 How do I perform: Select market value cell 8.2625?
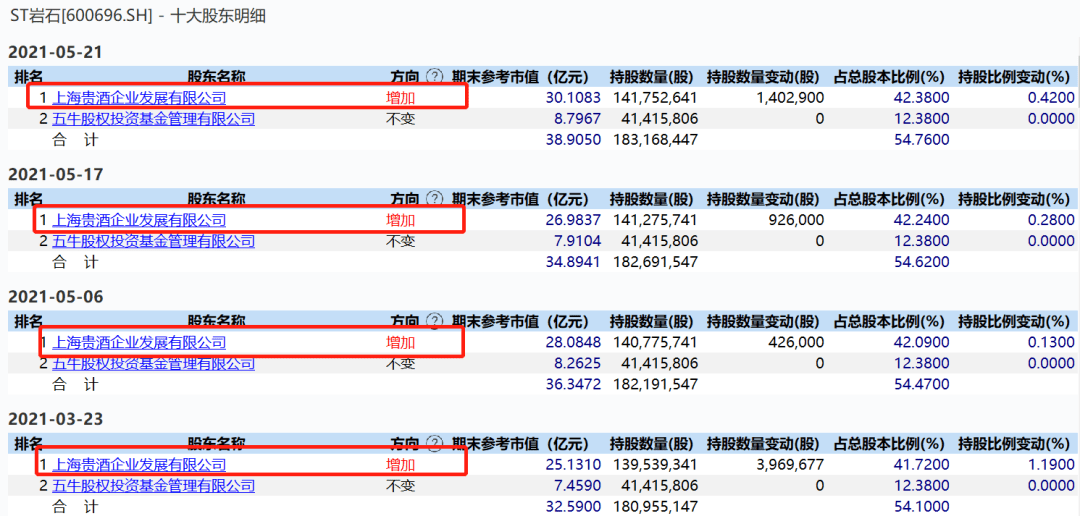[x=578, y=362]
